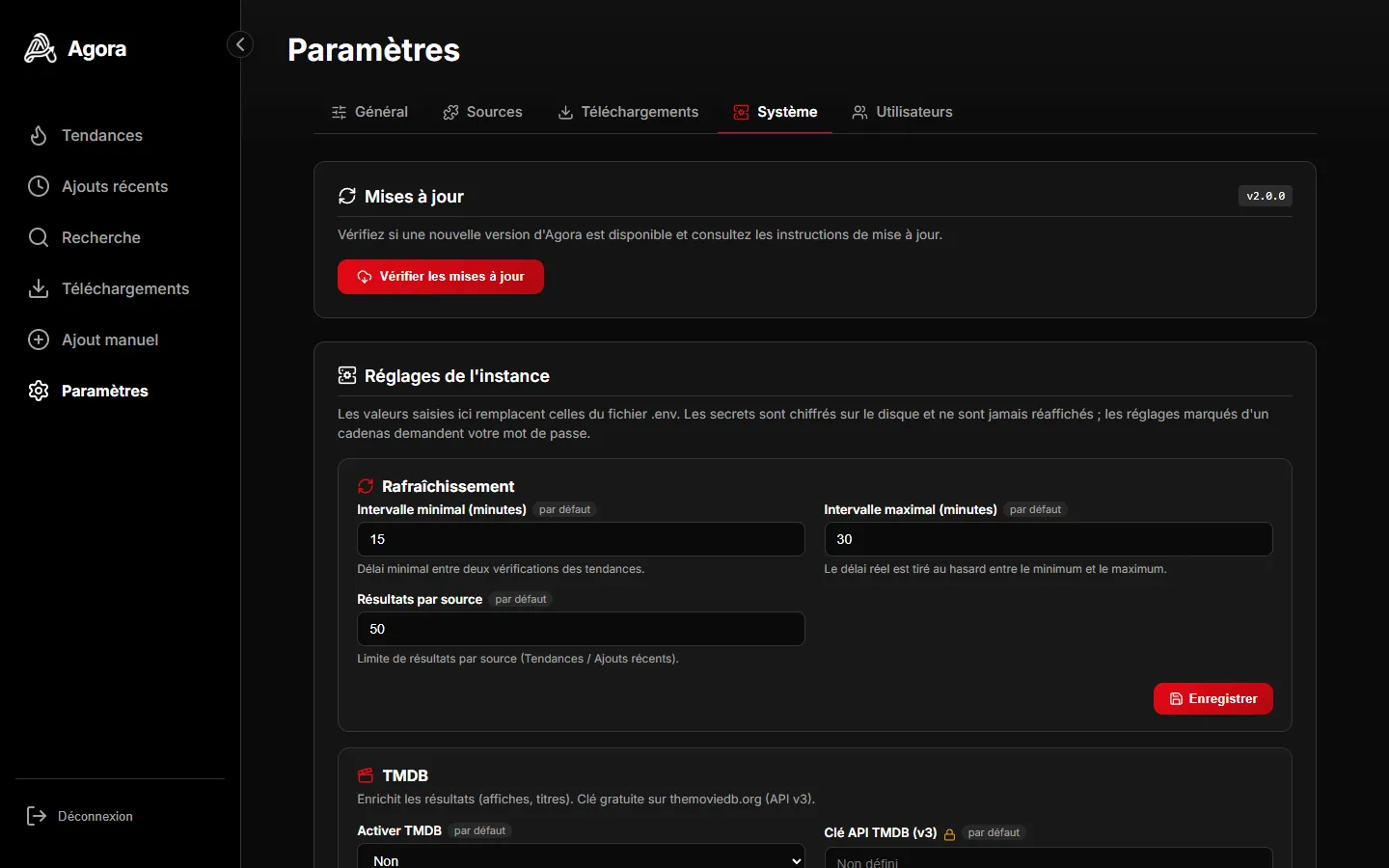Open Ajout manuel in the sidebar
1389x868 pixels.
120,339
